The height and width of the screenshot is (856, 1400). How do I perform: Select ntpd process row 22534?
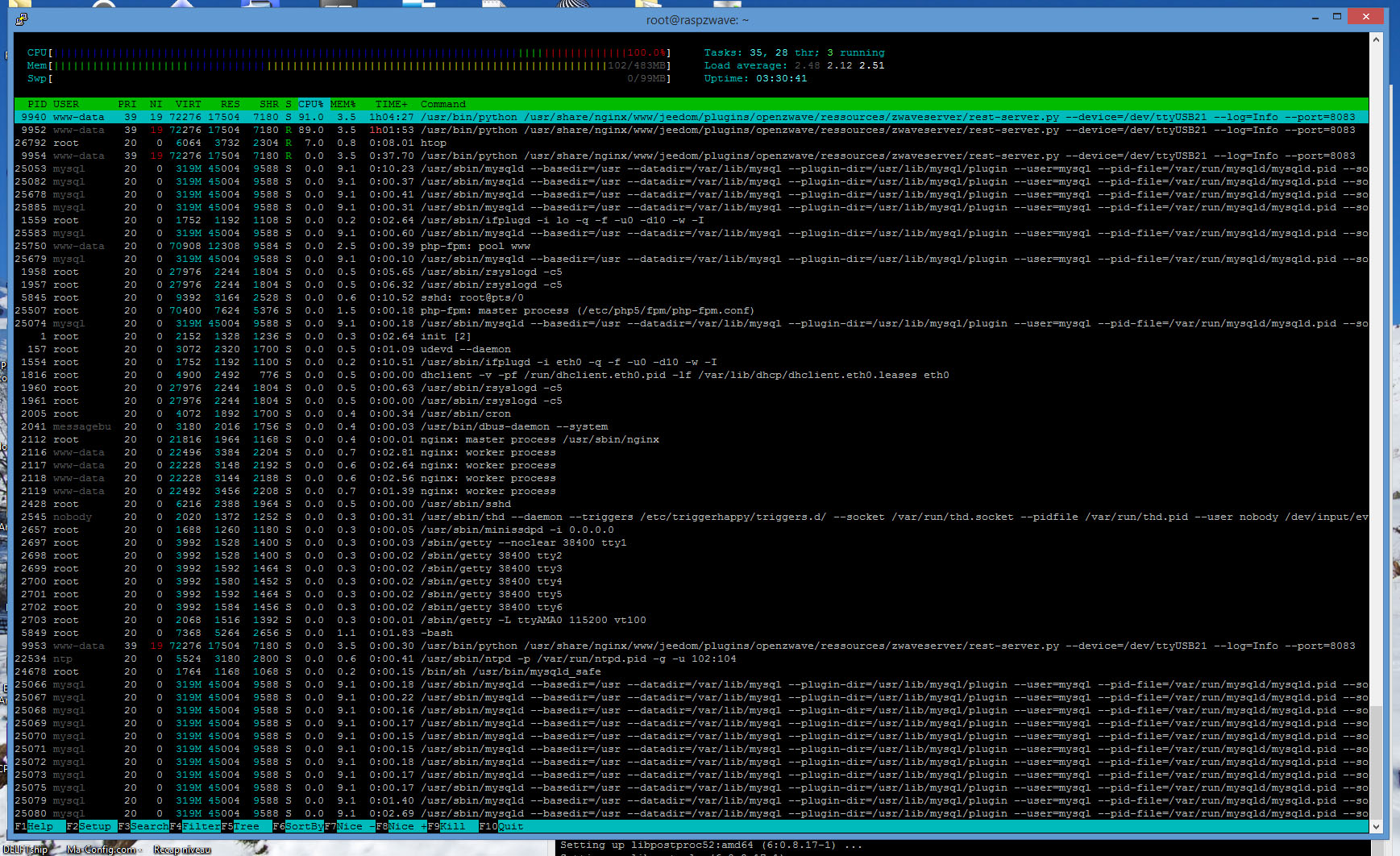tap(691, 659)
